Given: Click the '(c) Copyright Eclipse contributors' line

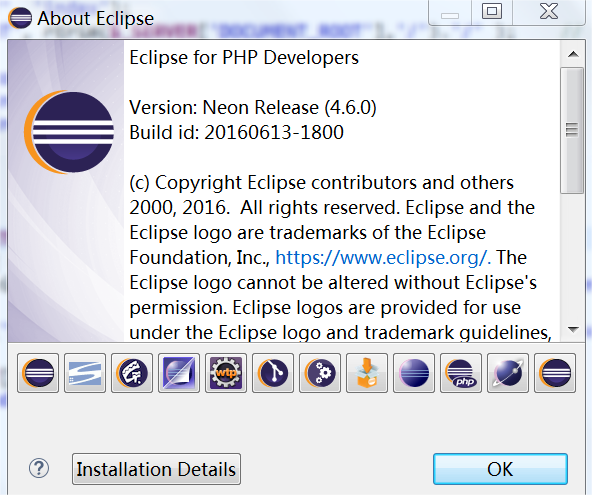Looking at the screenshot, I should tap(322, 183).
